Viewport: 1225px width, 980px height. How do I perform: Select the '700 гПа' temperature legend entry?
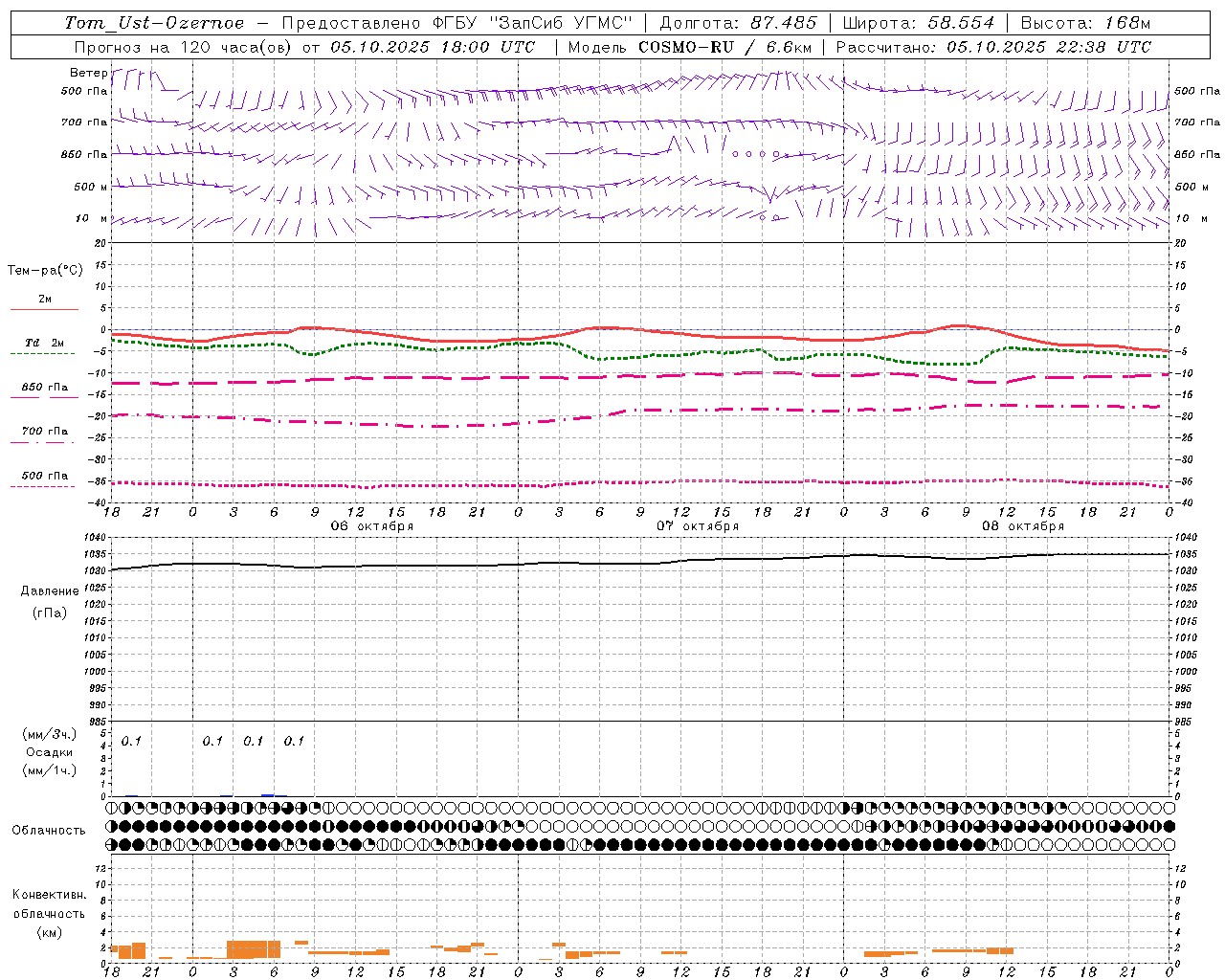pos(45,432)
